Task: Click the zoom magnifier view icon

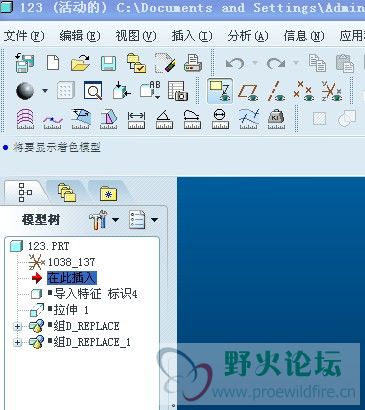Action: point(93,90)
